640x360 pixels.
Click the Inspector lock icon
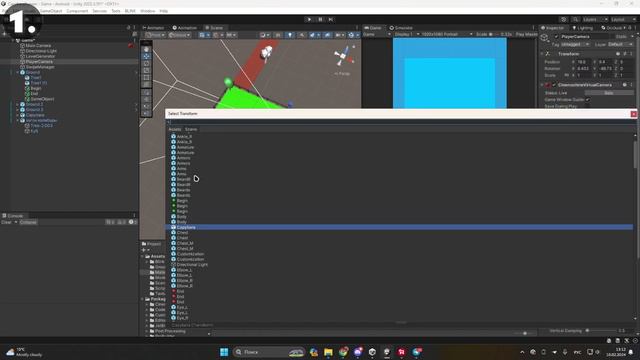click(630, 28)
